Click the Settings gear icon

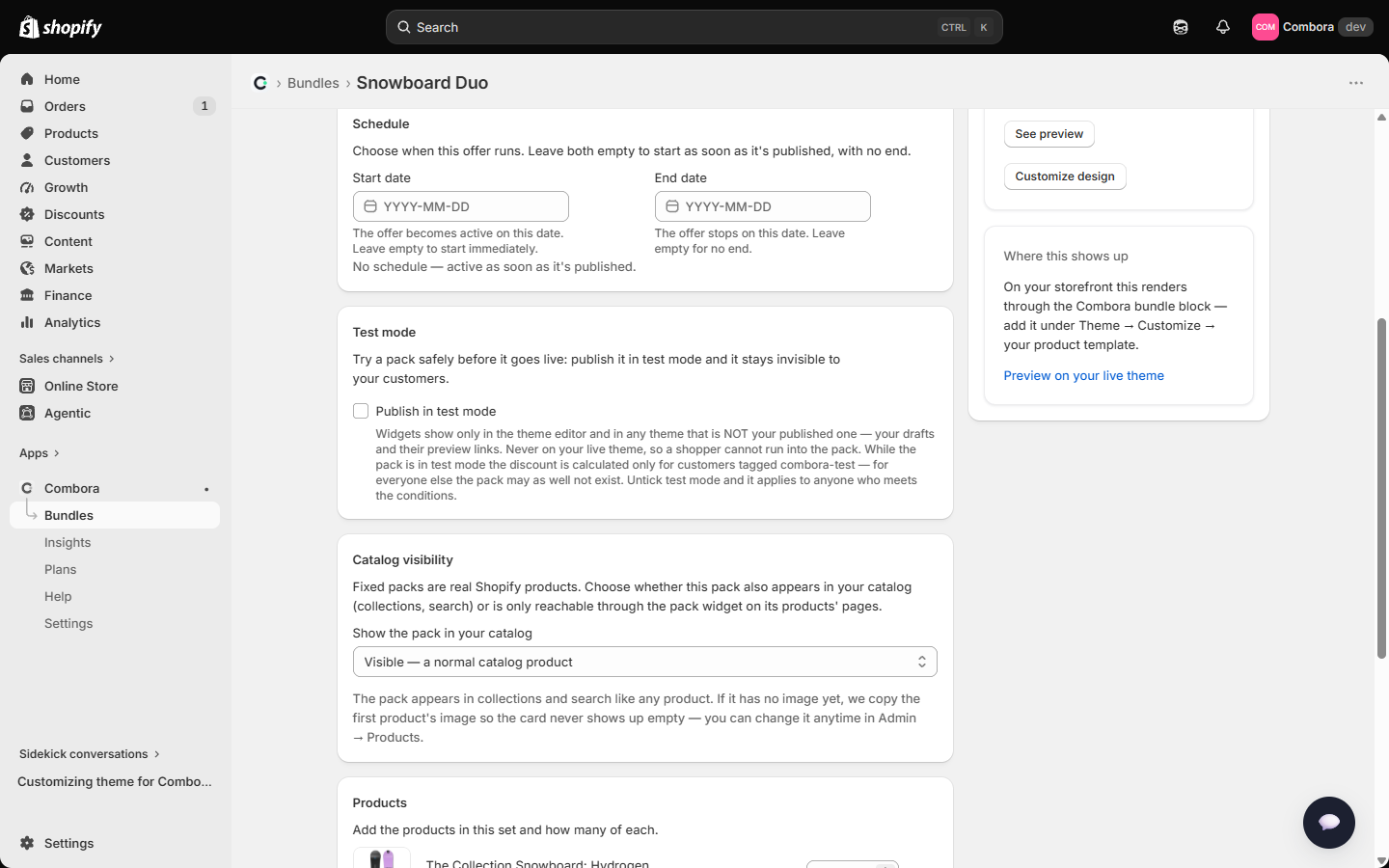27,843
